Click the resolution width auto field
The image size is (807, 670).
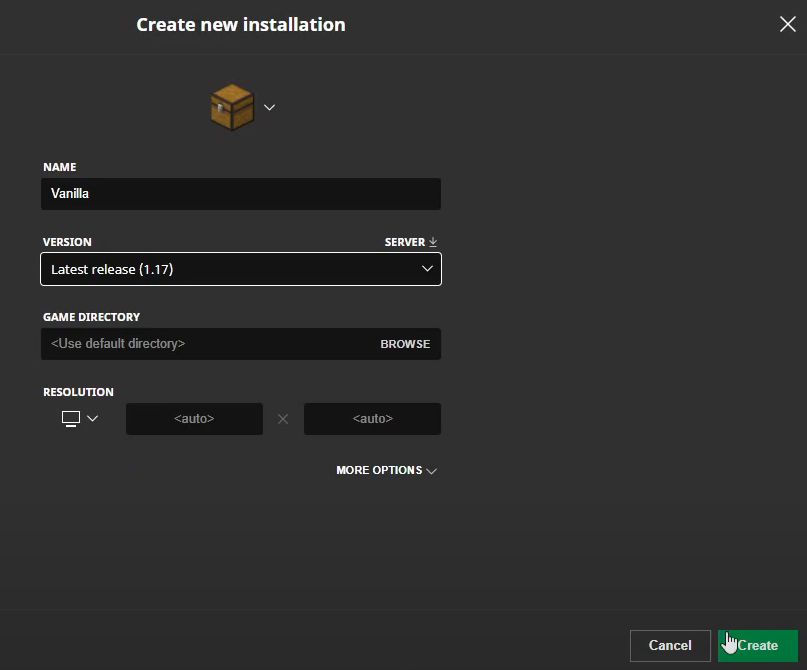click(x=195, y=419)
